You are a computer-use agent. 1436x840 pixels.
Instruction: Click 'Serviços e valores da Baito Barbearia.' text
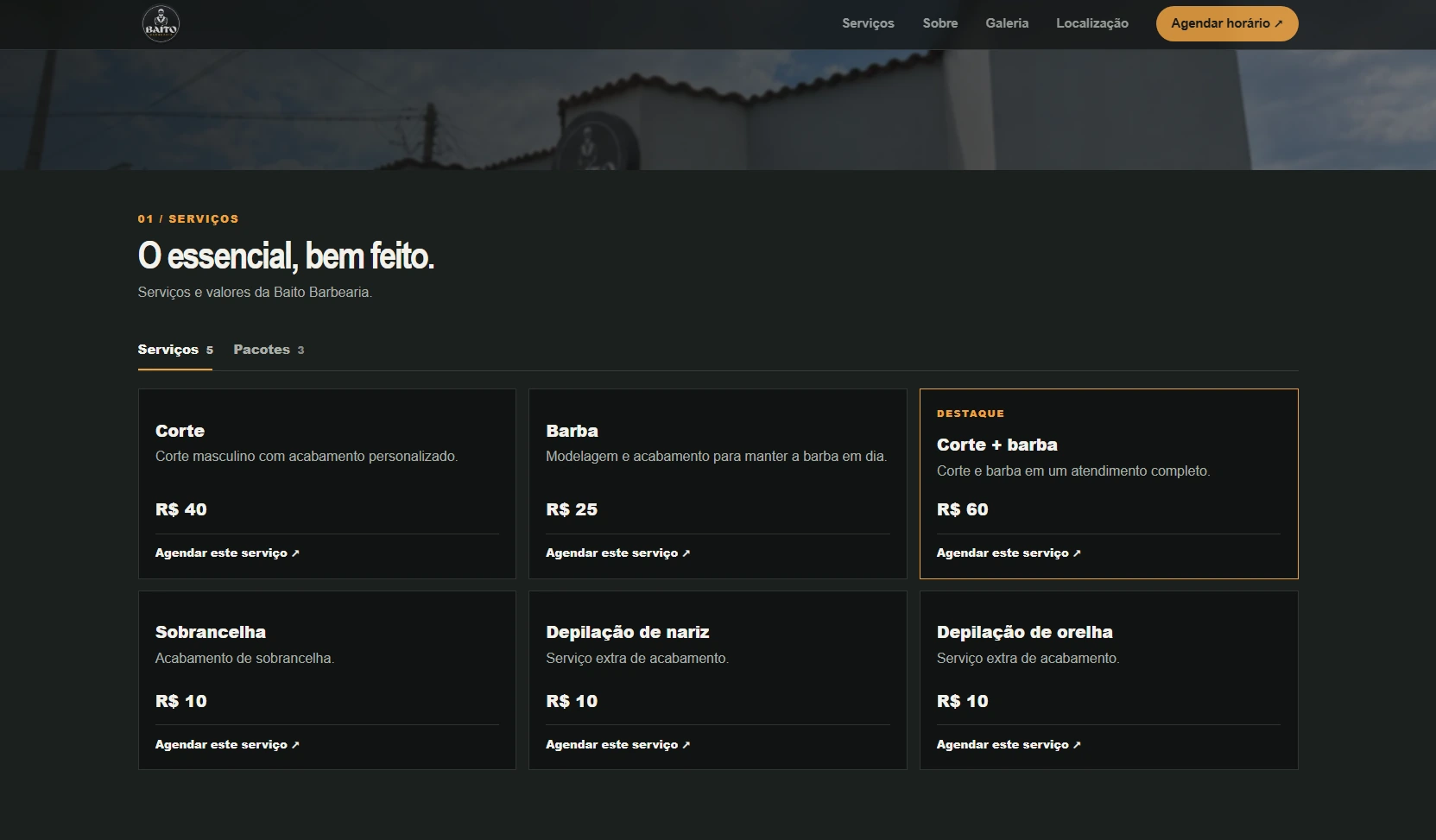pyautogui.click(x=255, y=293)
